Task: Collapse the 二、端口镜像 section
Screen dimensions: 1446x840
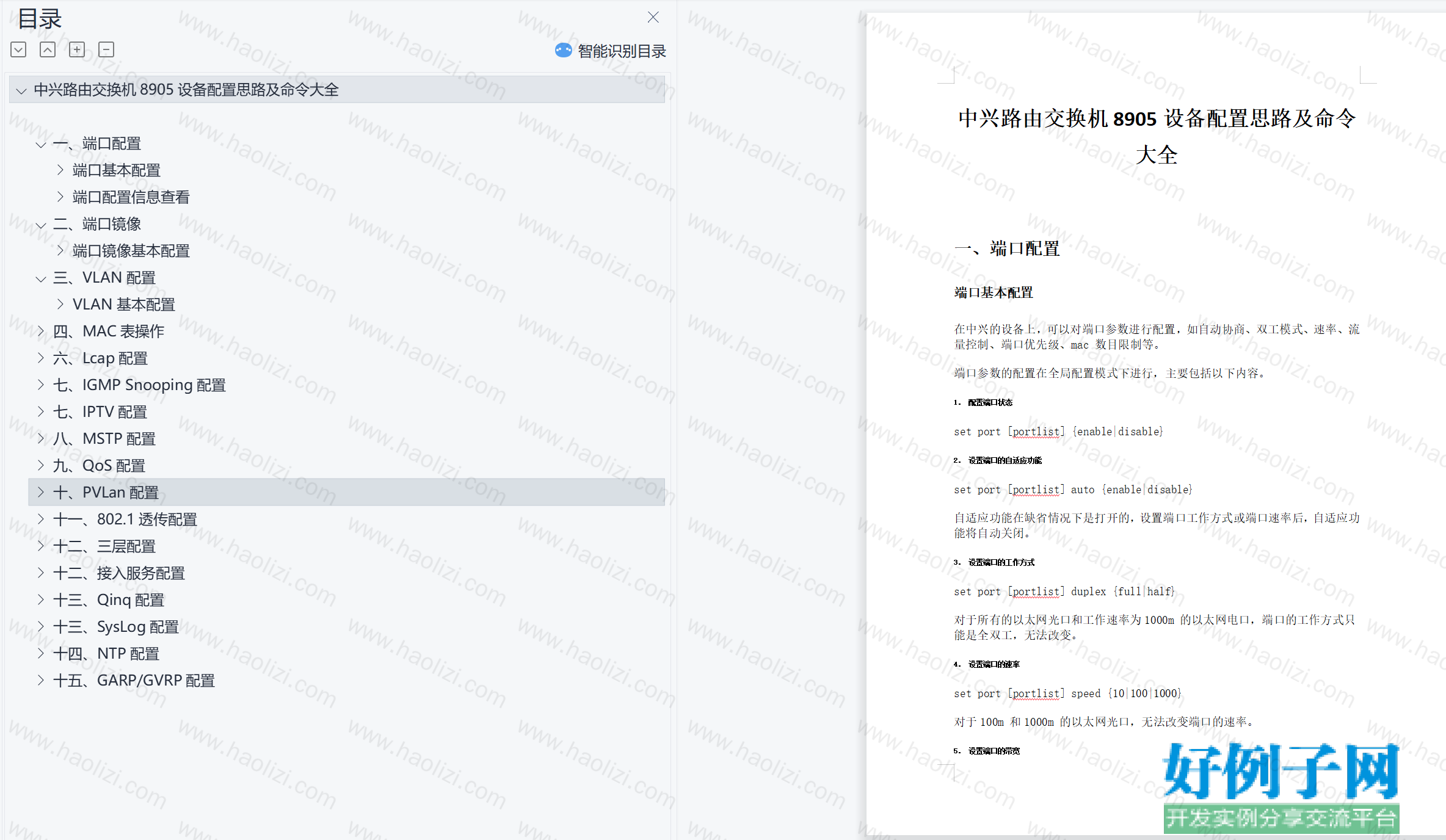Action: [41, 225]
